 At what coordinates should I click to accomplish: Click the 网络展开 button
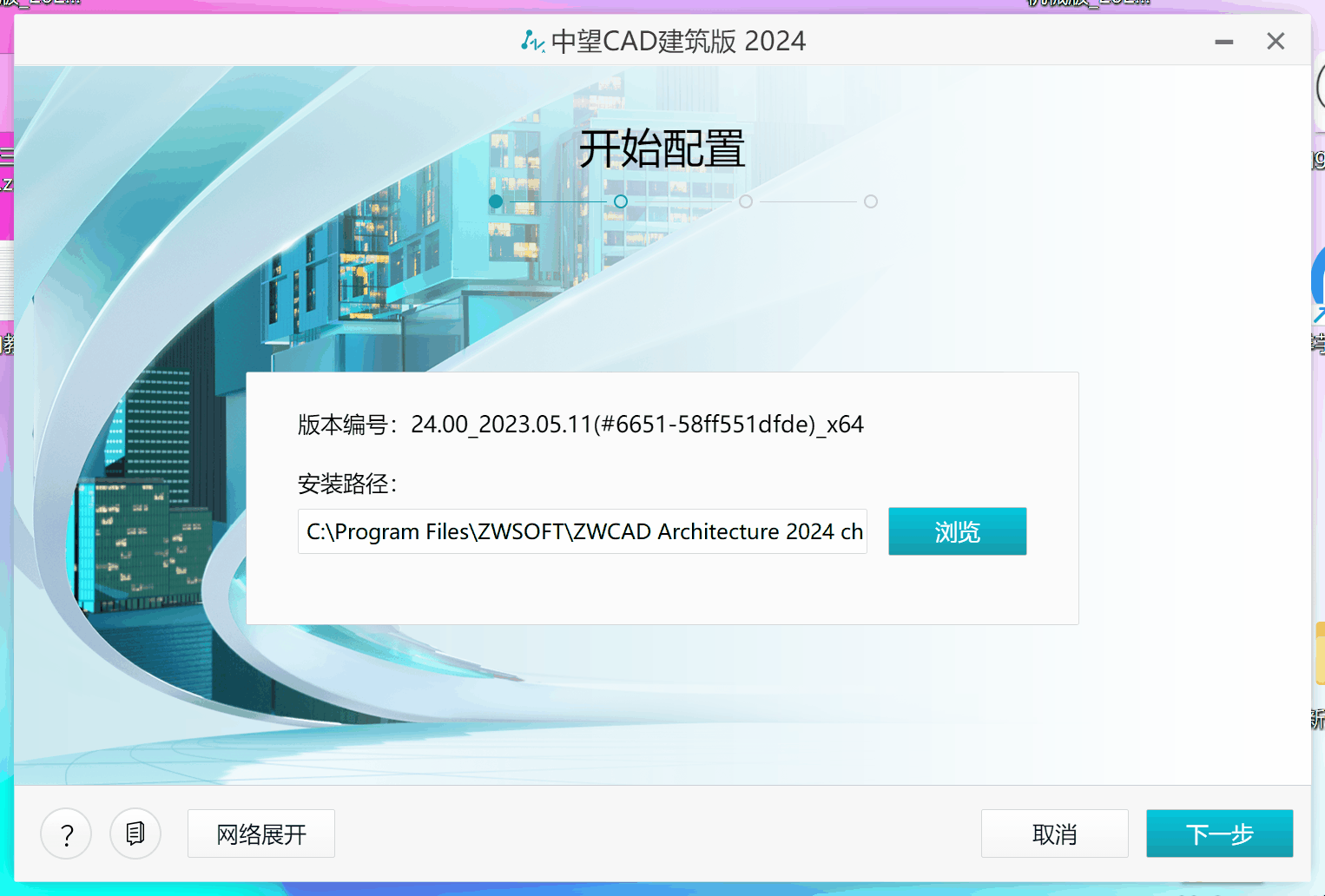(x=261, y=834)
